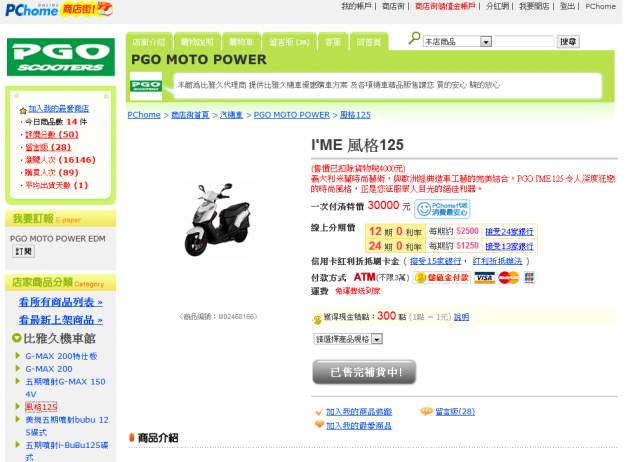Click 風格125 breadcrumb link
Viewport: 640px width, 462px height.
(356, 115)
